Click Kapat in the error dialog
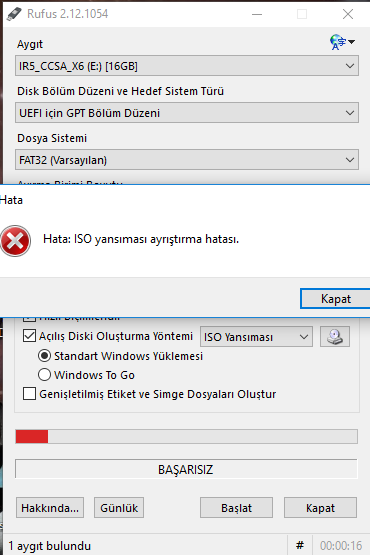The height and width of the screenshot is (555, 370). coord(335,299)
